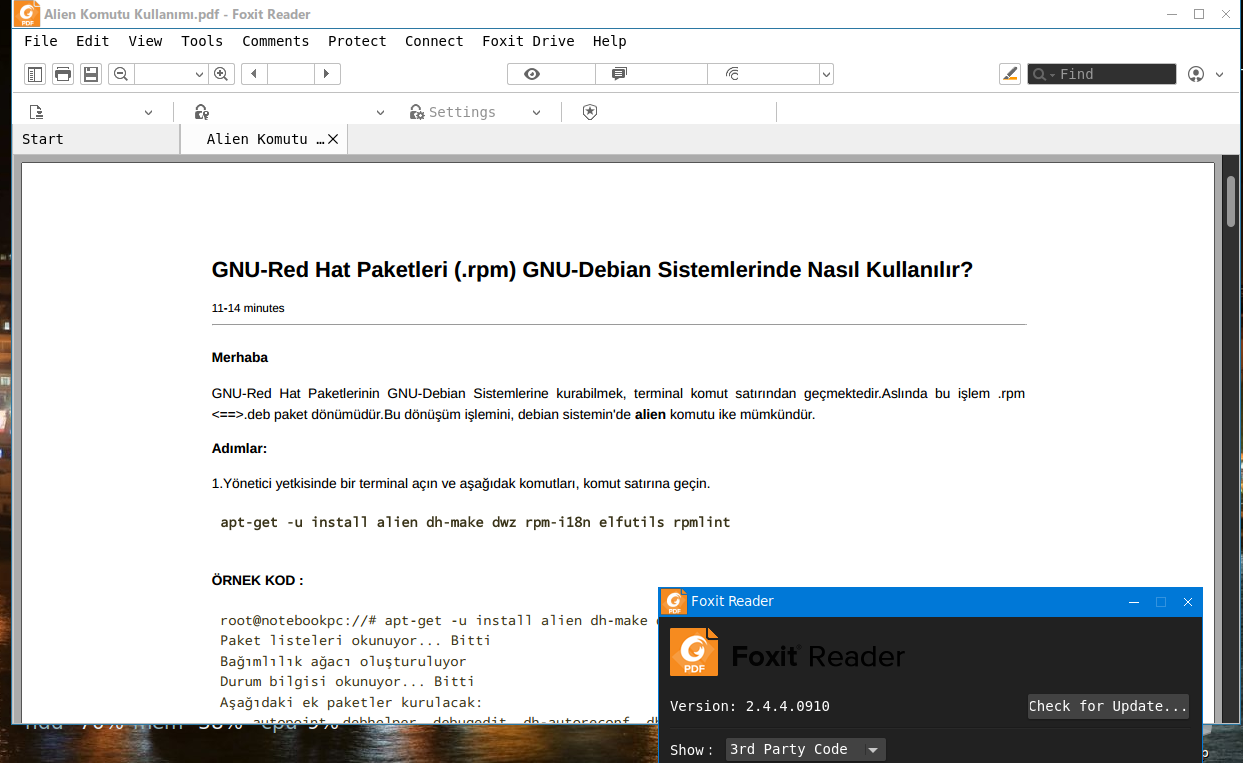Click the file lock protect icon
The image size is (1243, 763).
pos(202,112)
